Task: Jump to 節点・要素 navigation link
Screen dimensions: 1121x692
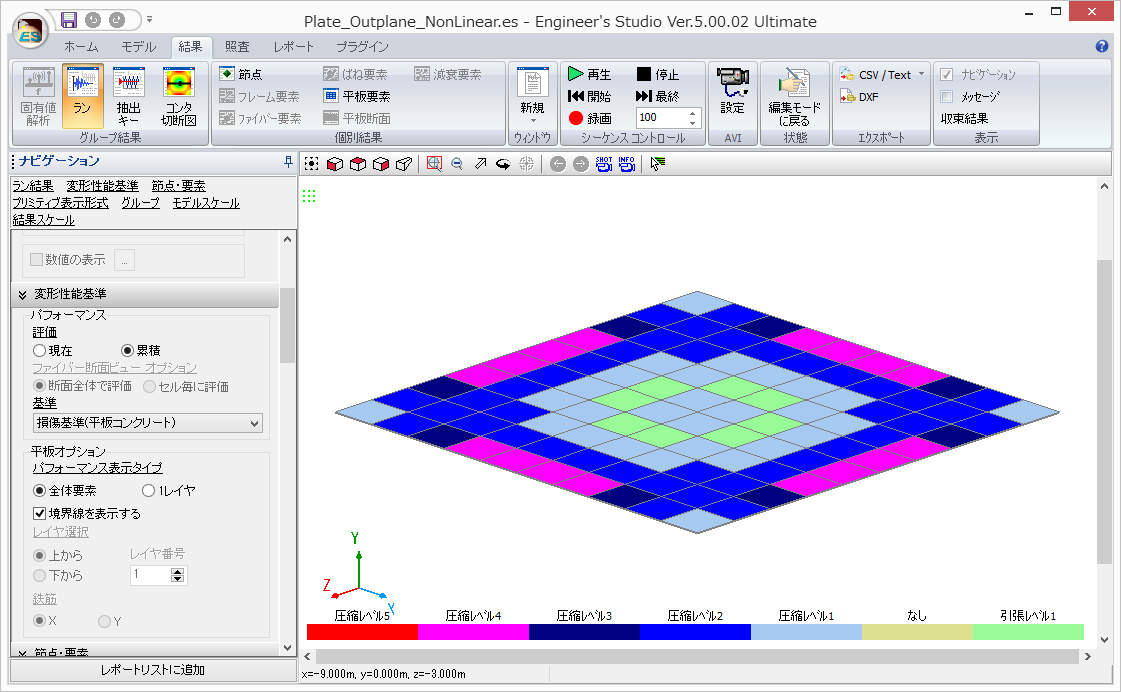Action: [179, 186]
